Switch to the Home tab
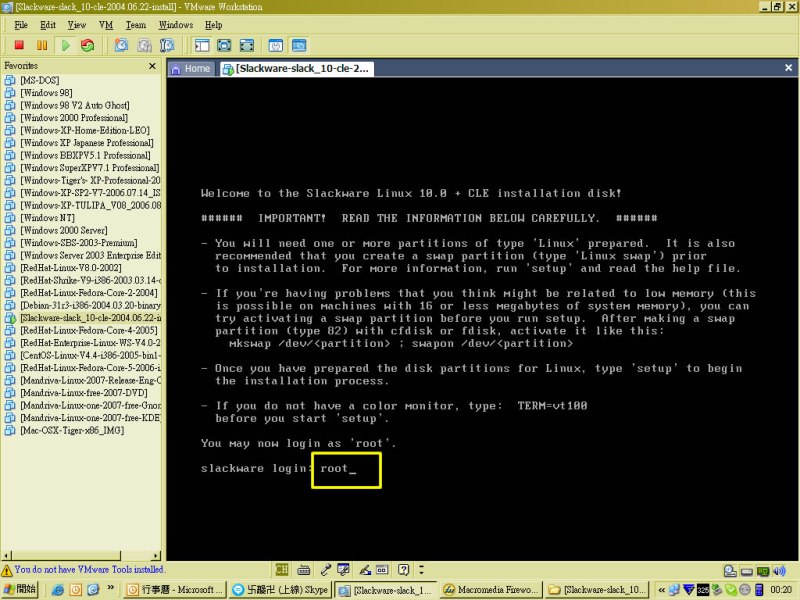Viewport: 800px width, 600px height. pos(192,68)
